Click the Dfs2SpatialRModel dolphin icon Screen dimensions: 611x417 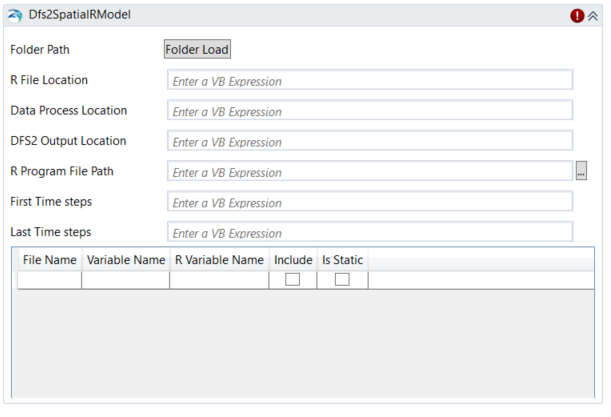click(x=15, y=16)
